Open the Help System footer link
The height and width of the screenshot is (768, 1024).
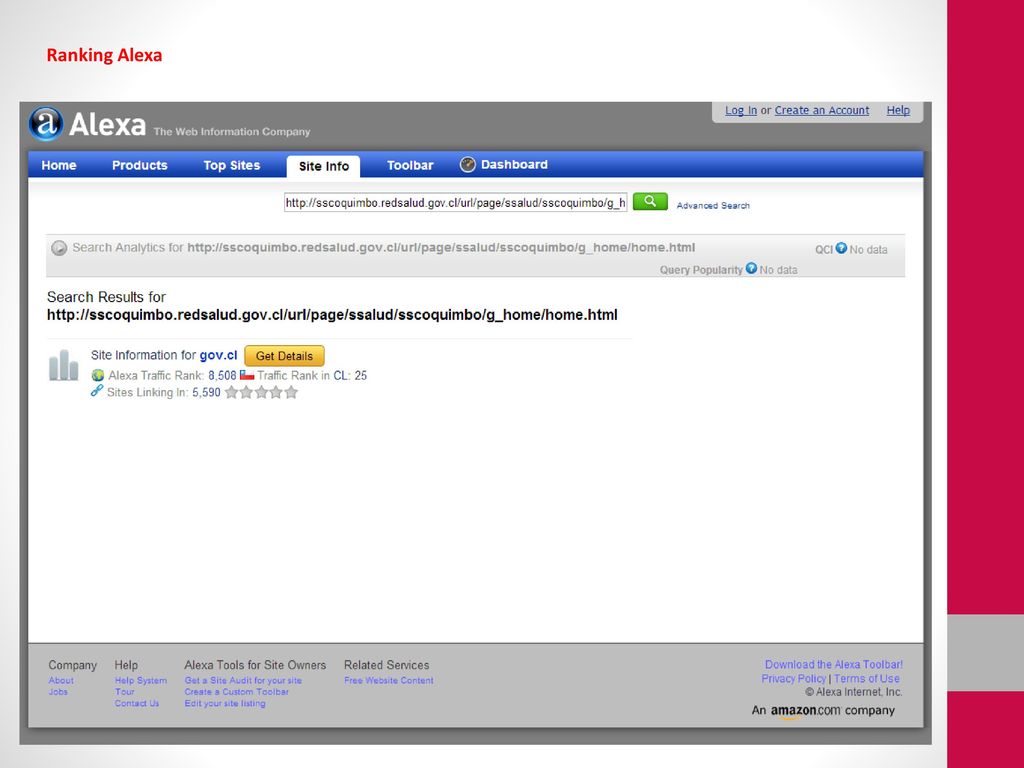pyautogui.click(x=141, y=680)
